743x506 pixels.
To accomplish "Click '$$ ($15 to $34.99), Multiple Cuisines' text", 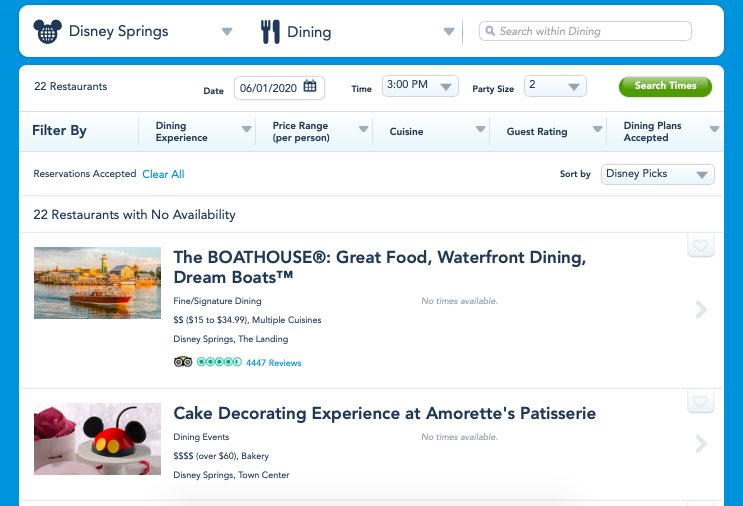I will click(x=247, y=320).
